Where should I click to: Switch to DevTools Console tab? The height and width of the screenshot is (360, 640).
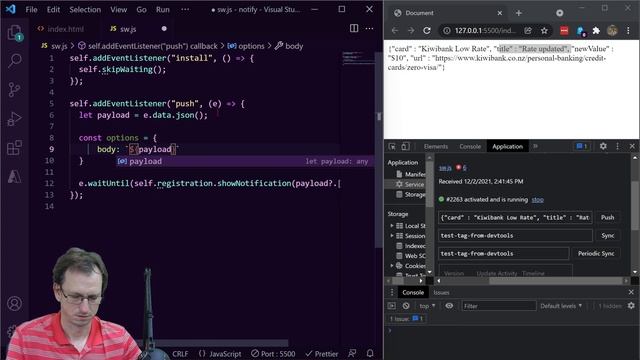click(470, 146)
